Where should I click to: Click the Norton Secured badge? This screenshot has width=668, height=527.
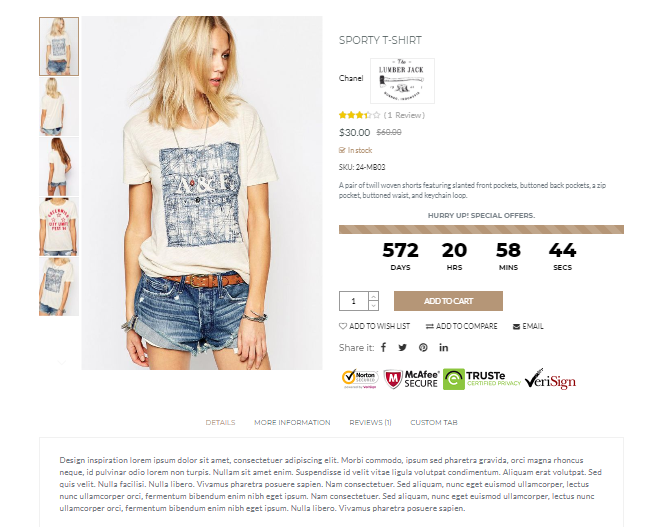pos(360,379)
